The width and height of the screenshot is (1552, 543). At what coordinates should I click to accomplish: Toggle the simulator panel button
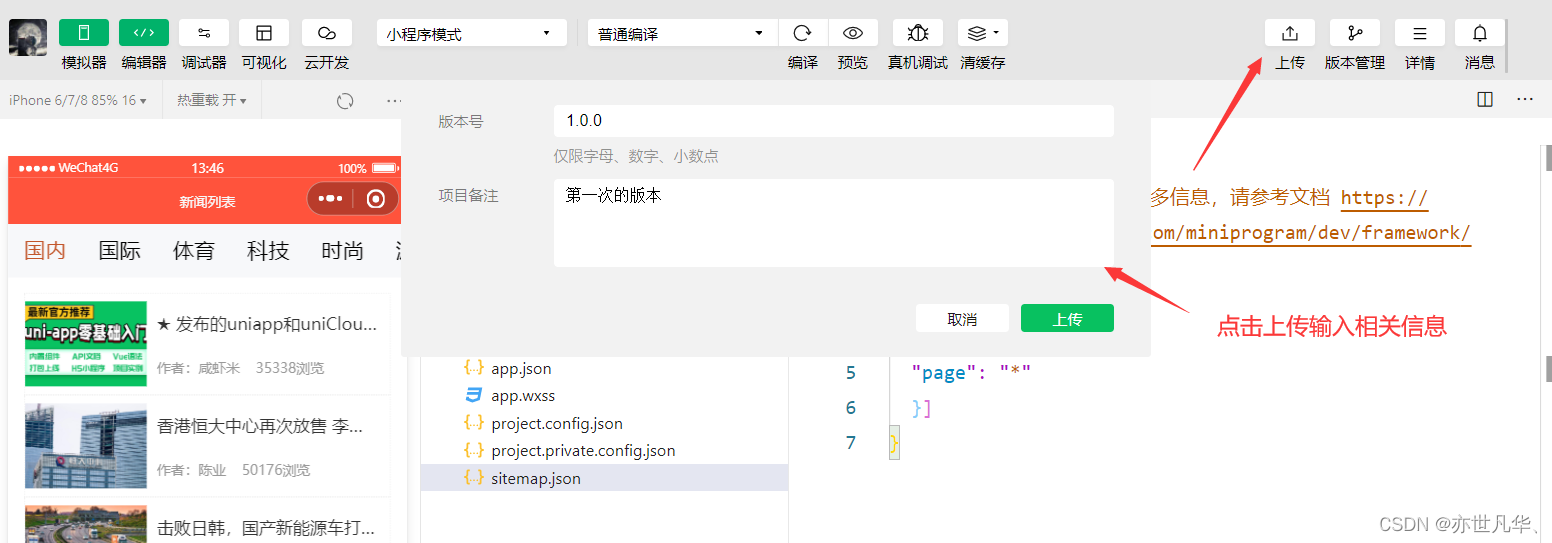[84, 33]
